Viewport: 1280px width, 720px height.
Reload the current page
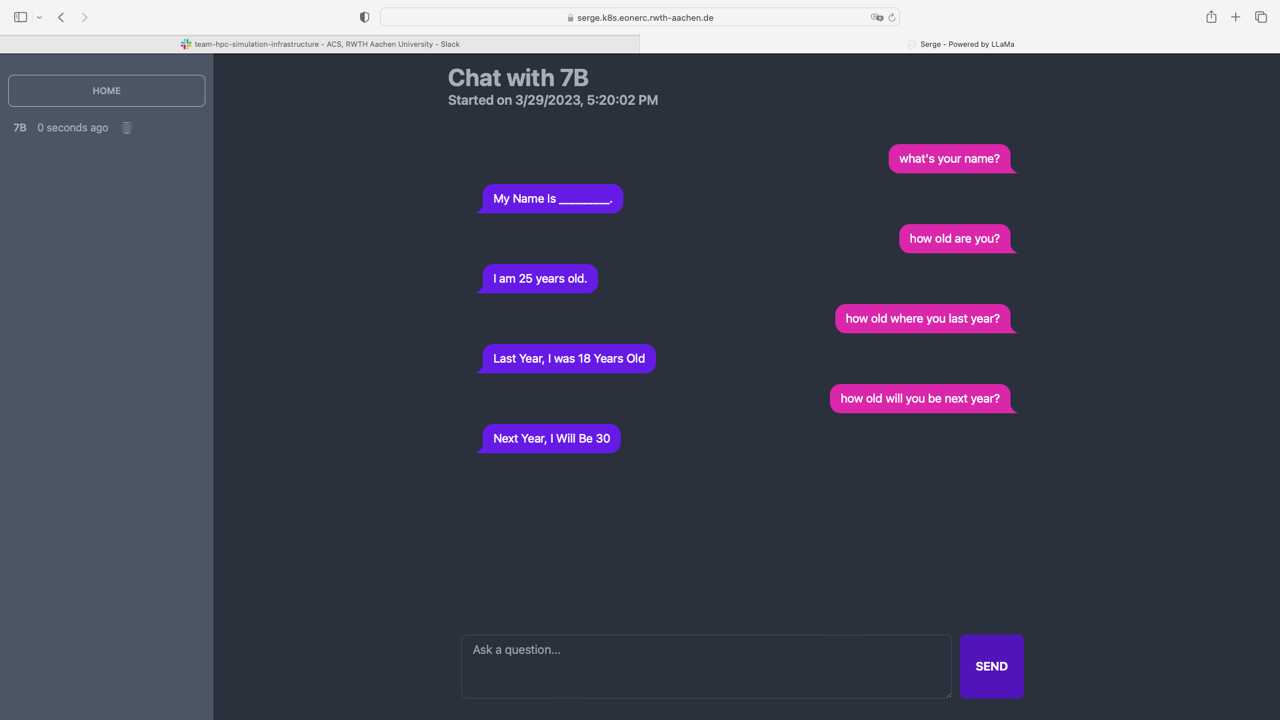click(x=892, y=17)
